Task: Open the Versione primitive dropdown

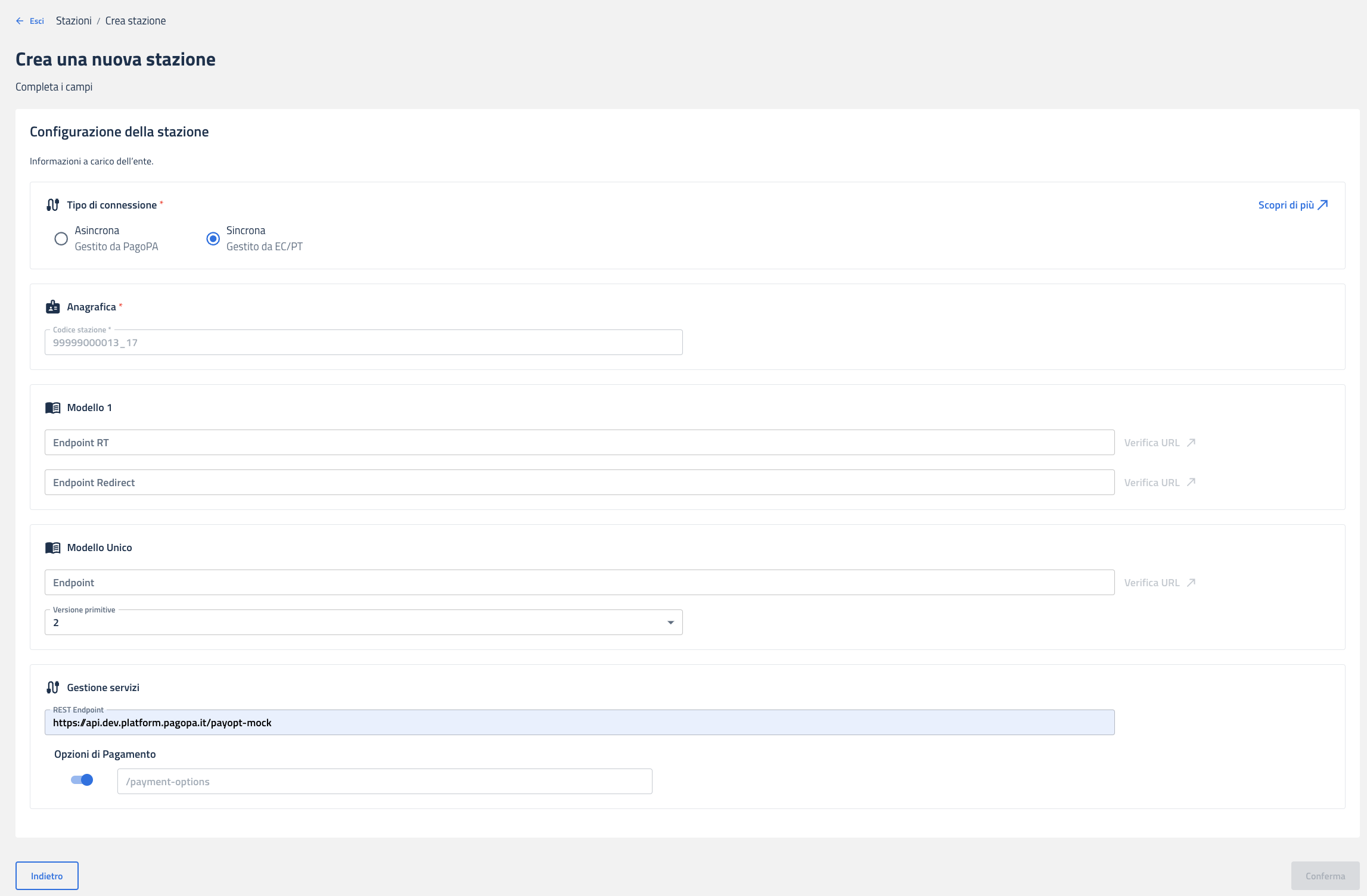Action: click(x=363, y=623)
